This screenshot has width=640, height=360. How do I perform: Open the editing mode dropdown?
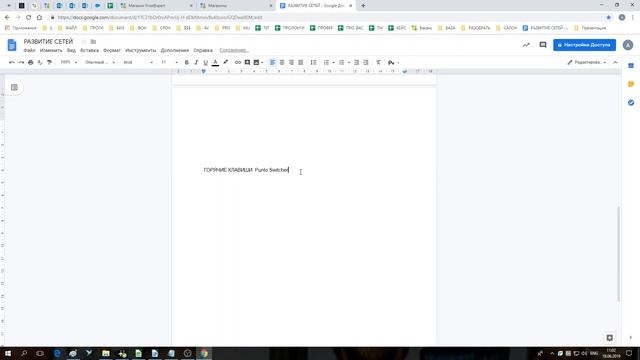pos(587,62)
